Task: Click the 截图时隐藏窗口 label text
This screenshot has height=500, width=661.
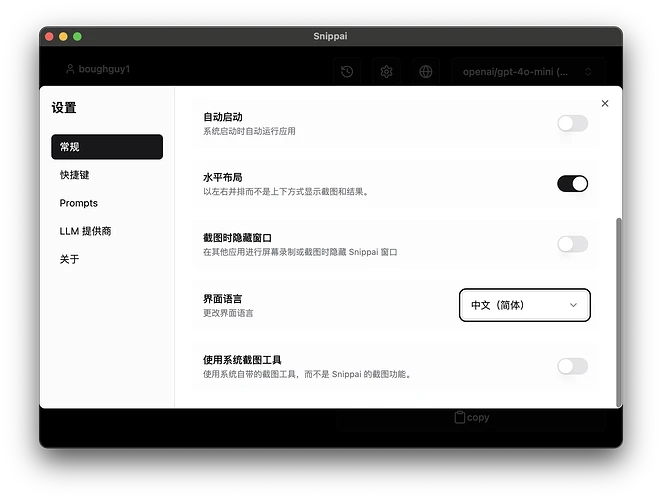Action: pyautogui.click(x=237, y=238)
